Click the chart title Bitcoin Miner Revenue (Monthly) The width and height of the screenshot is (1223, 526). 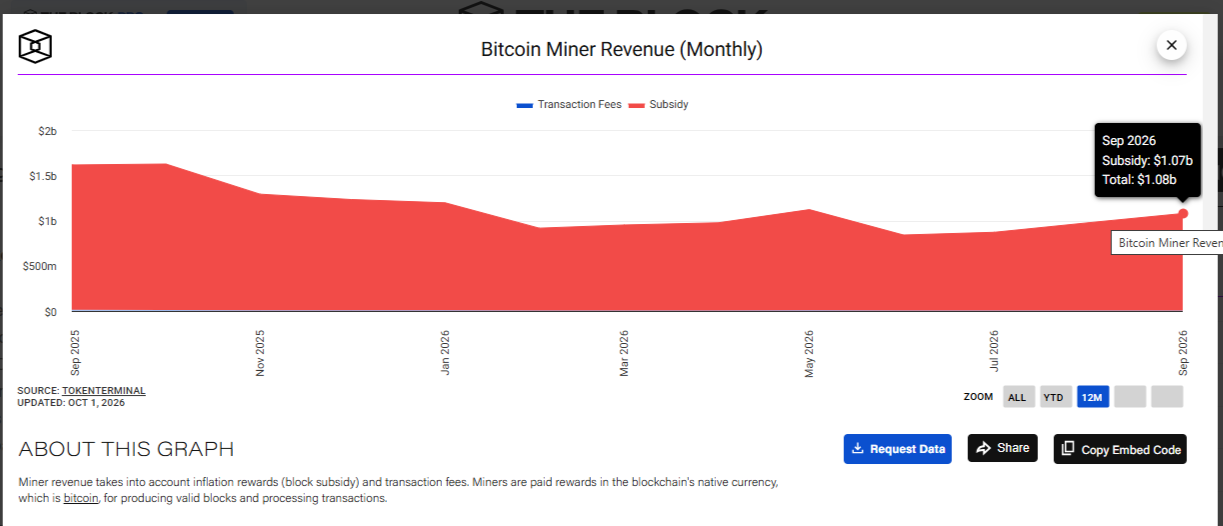click(622, 49)
